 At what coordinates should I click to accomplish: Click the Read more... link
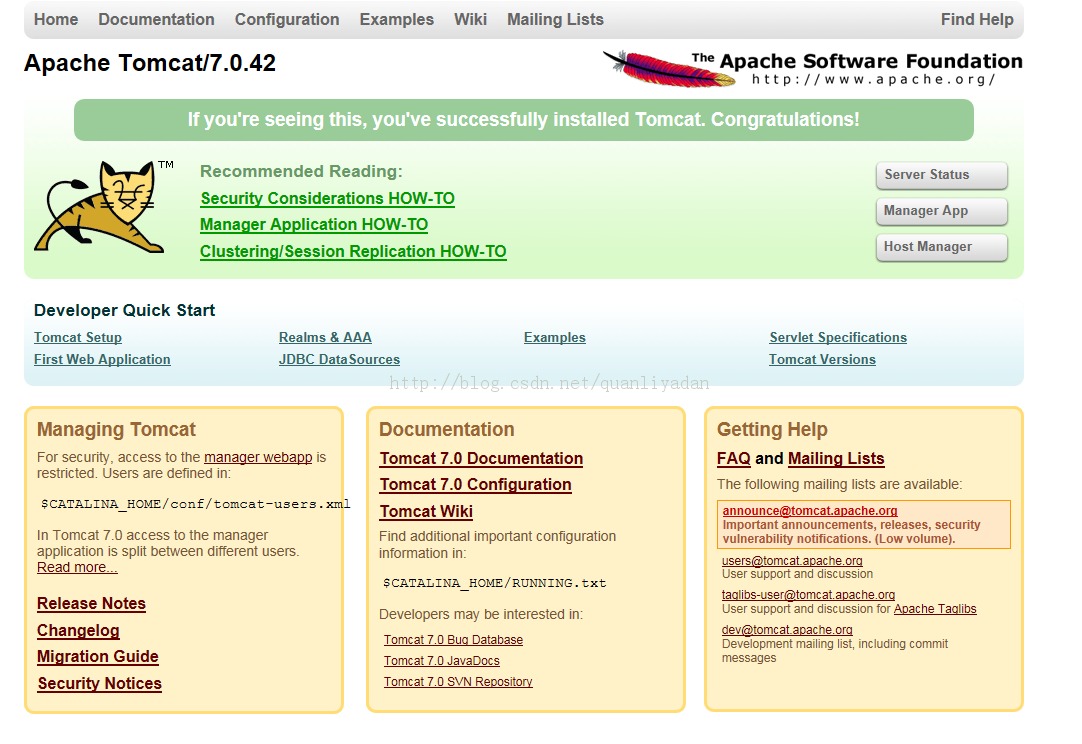[77, 567]
